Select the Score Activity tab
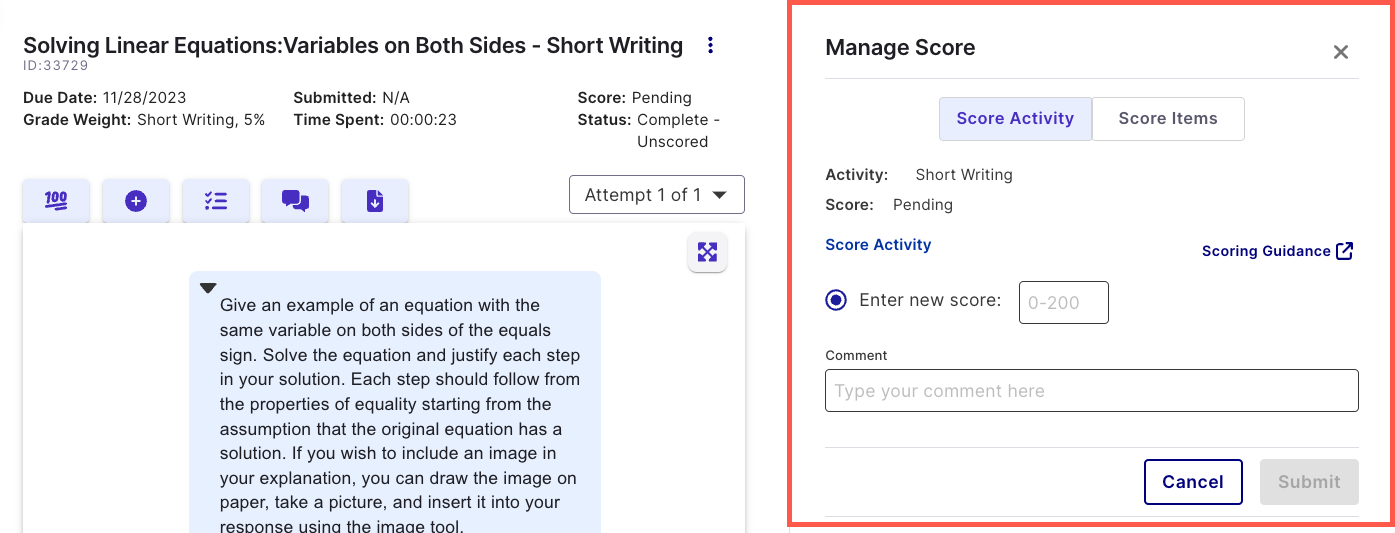Viewport: 1395px width, 533px height. coord(1015,119)
